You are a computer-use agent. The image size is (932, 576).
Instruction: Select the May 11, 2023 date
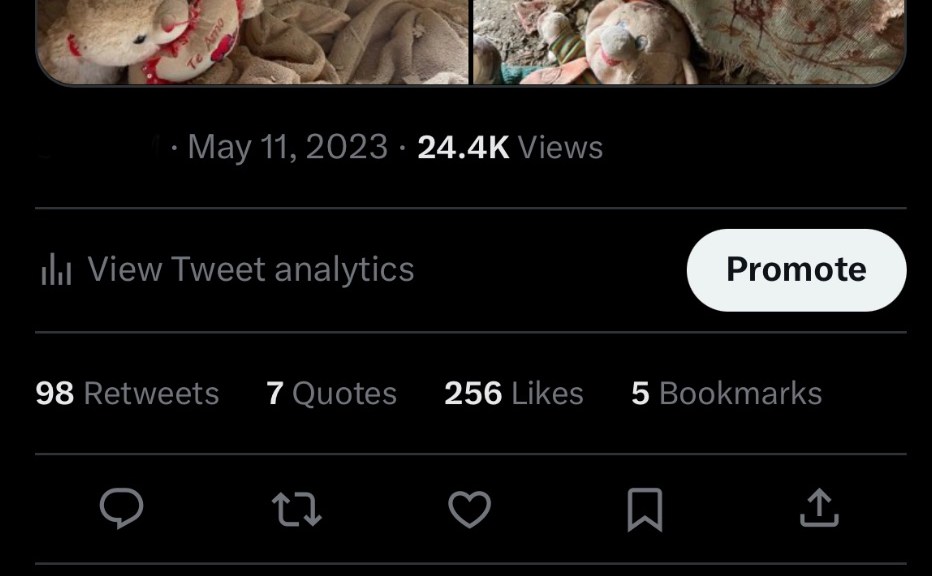(288, 148)
